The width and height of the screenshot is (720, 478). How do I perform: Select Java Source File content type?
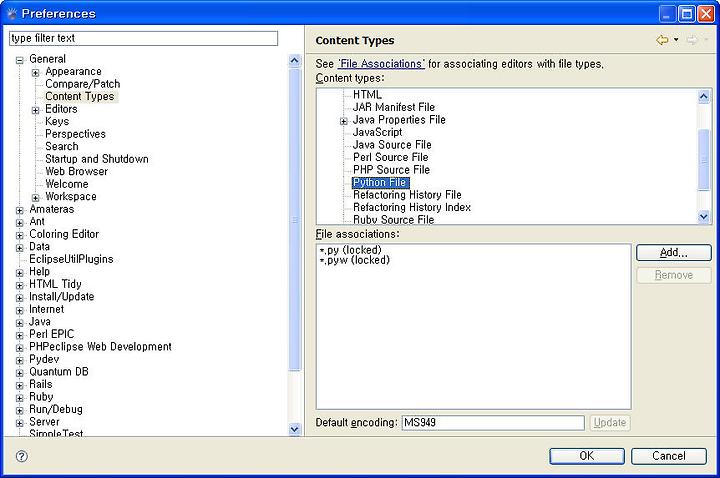point(392,145)
